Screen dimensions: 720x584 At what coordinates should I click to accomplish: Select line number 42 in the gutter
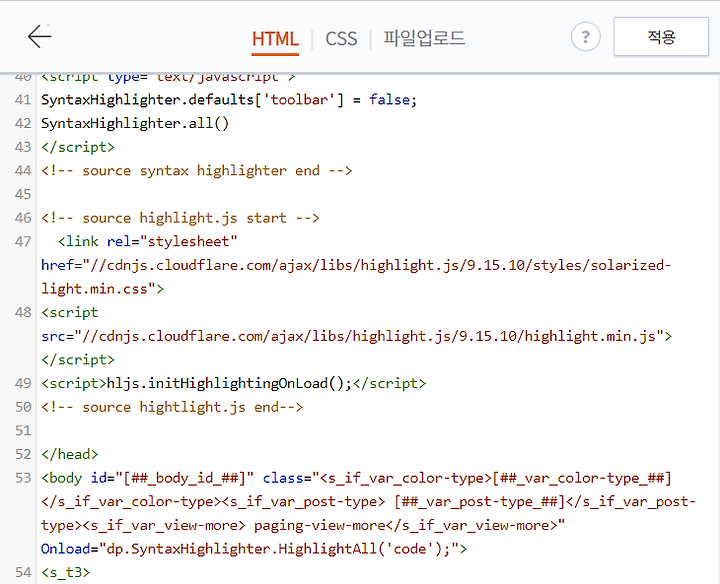23,123
